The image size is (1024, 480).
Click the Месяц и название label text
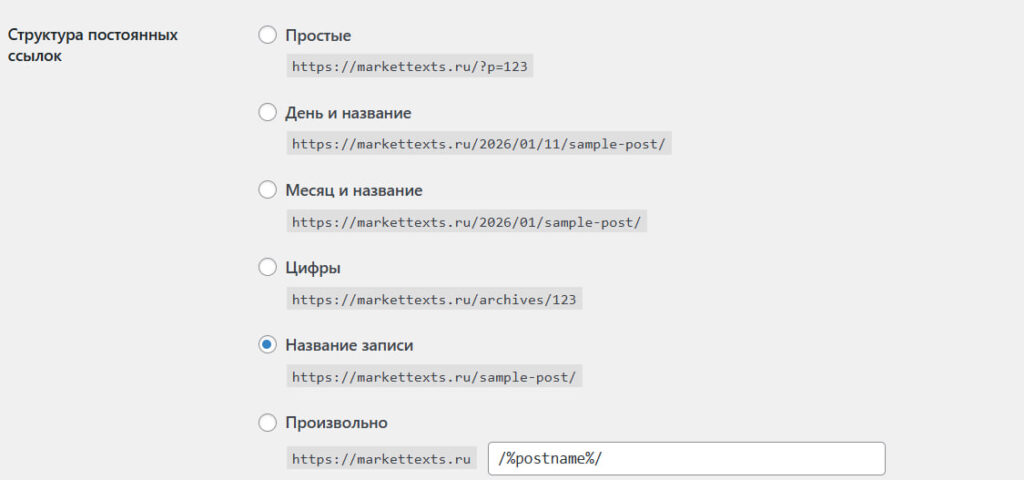click(x=353, y=190)
